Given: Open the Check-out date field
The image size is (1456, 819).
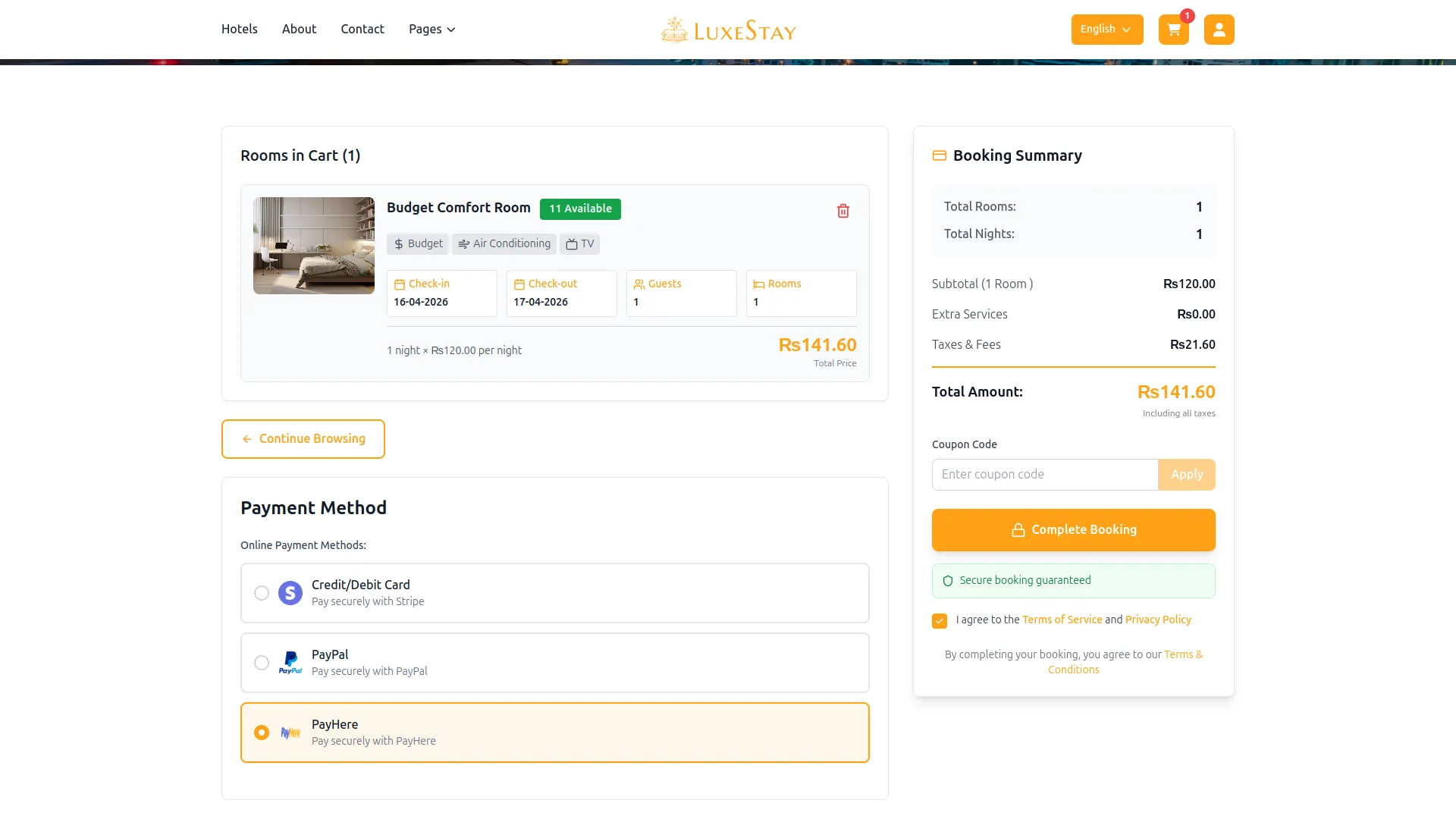Looking at the screenshot, I should tap(561, 293).
